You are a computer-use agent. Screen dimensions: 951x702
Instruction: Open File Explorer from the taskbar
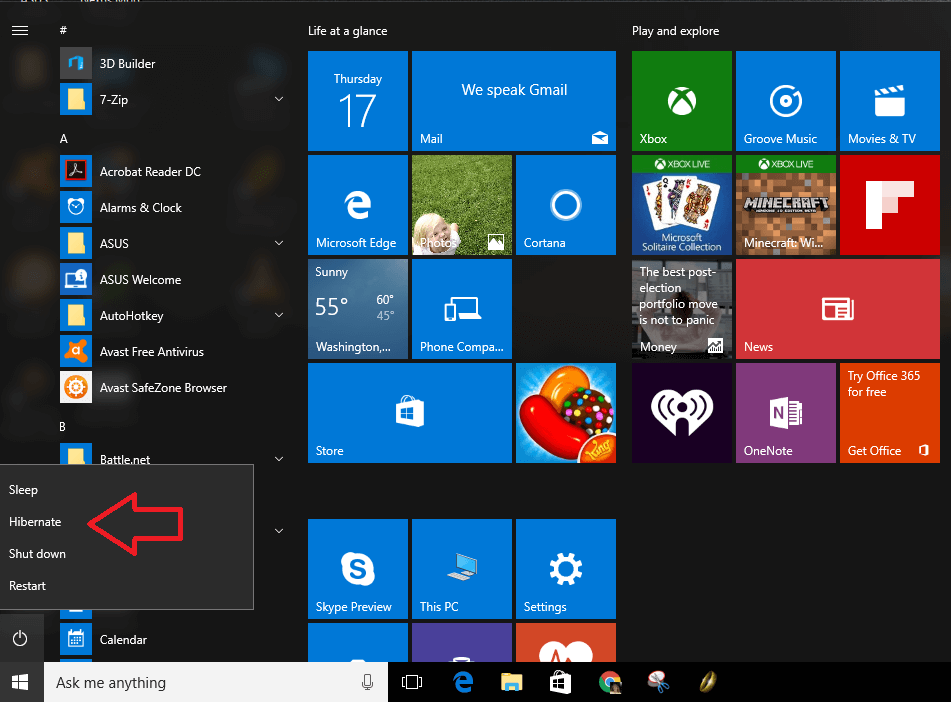tap(511, 682)
